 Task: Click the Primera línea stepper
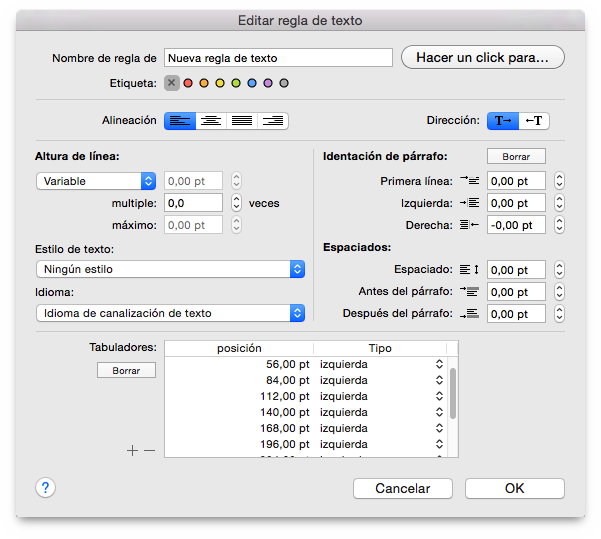click(559, 181)
